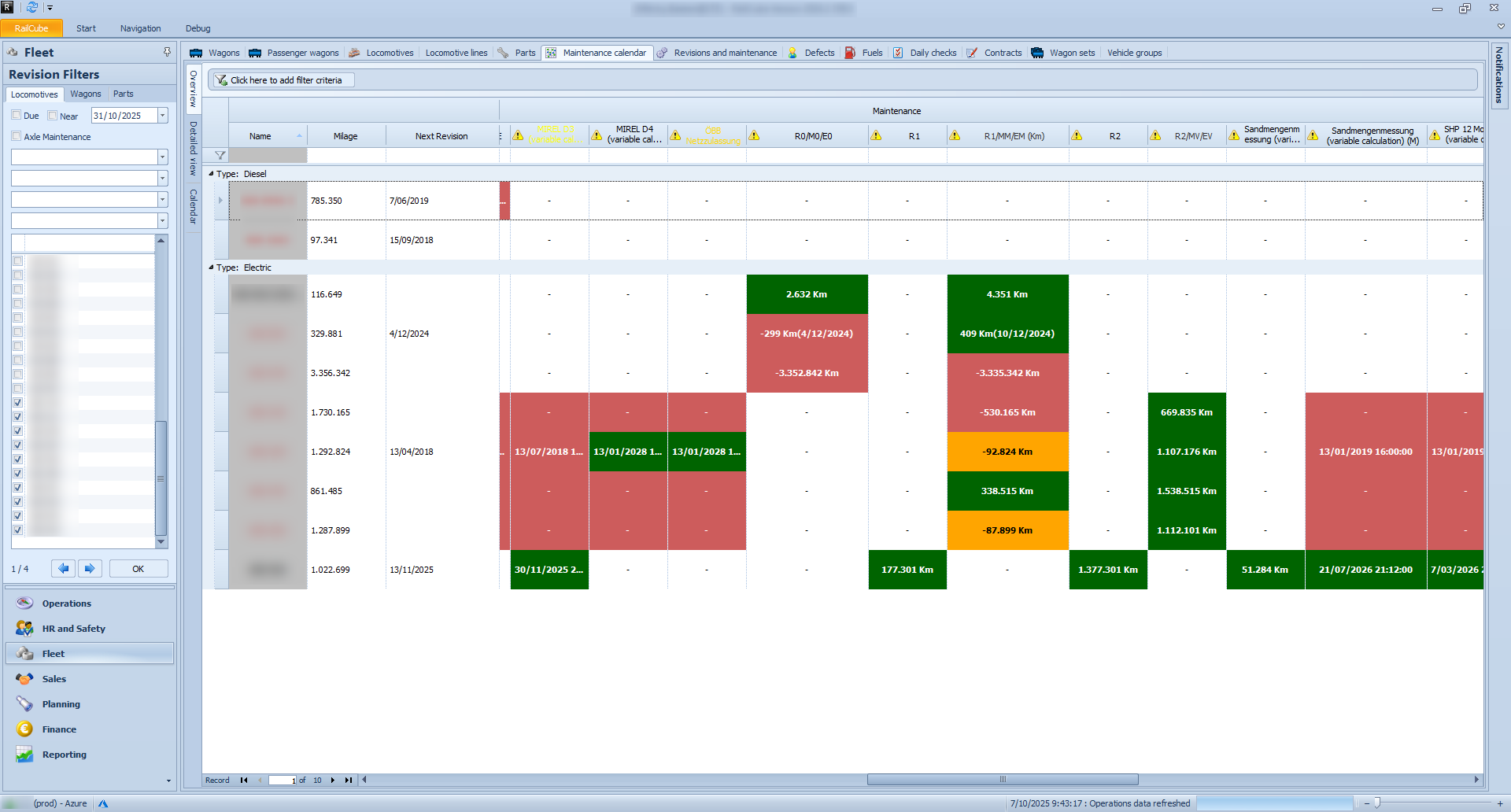This screenshot has height=812, width=1511.
Task: Check the Axle Maintenance option
Action: point(17,136)
